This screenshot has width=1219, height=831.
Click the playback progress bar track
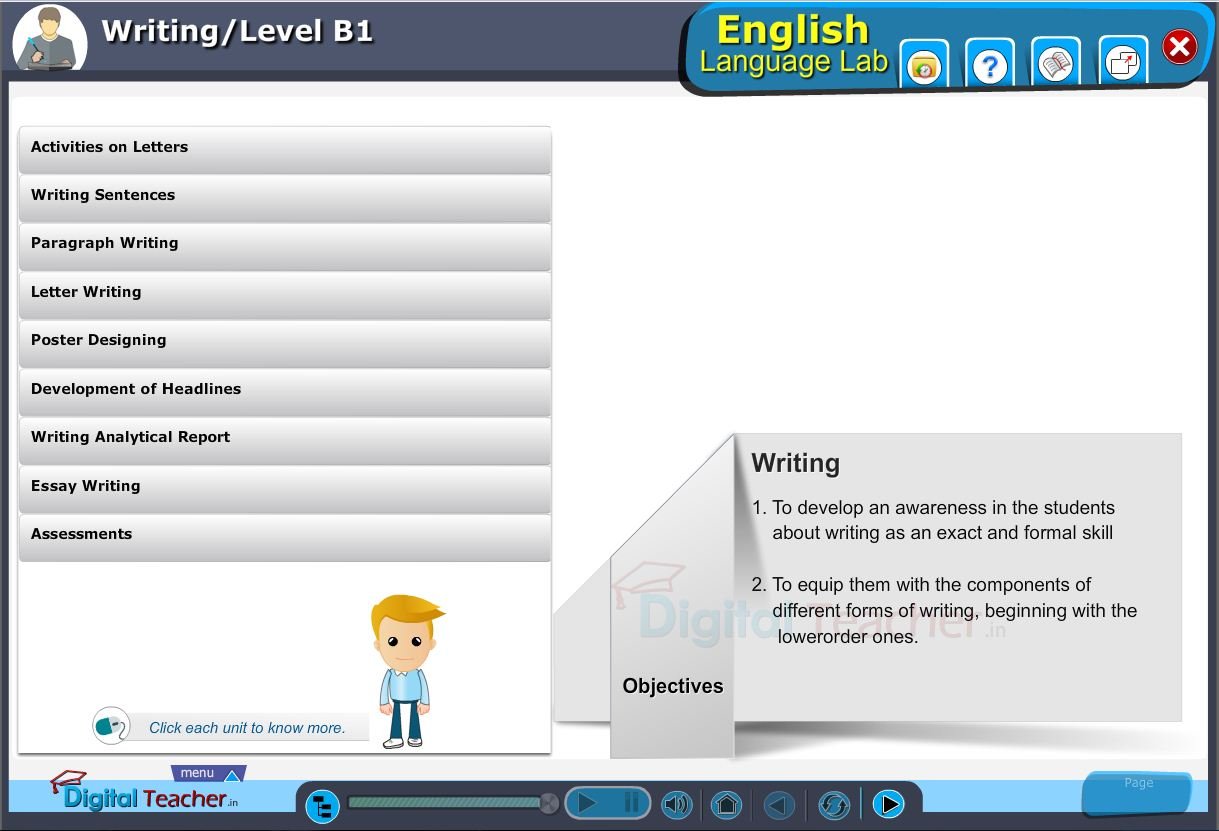coord(447,802)
